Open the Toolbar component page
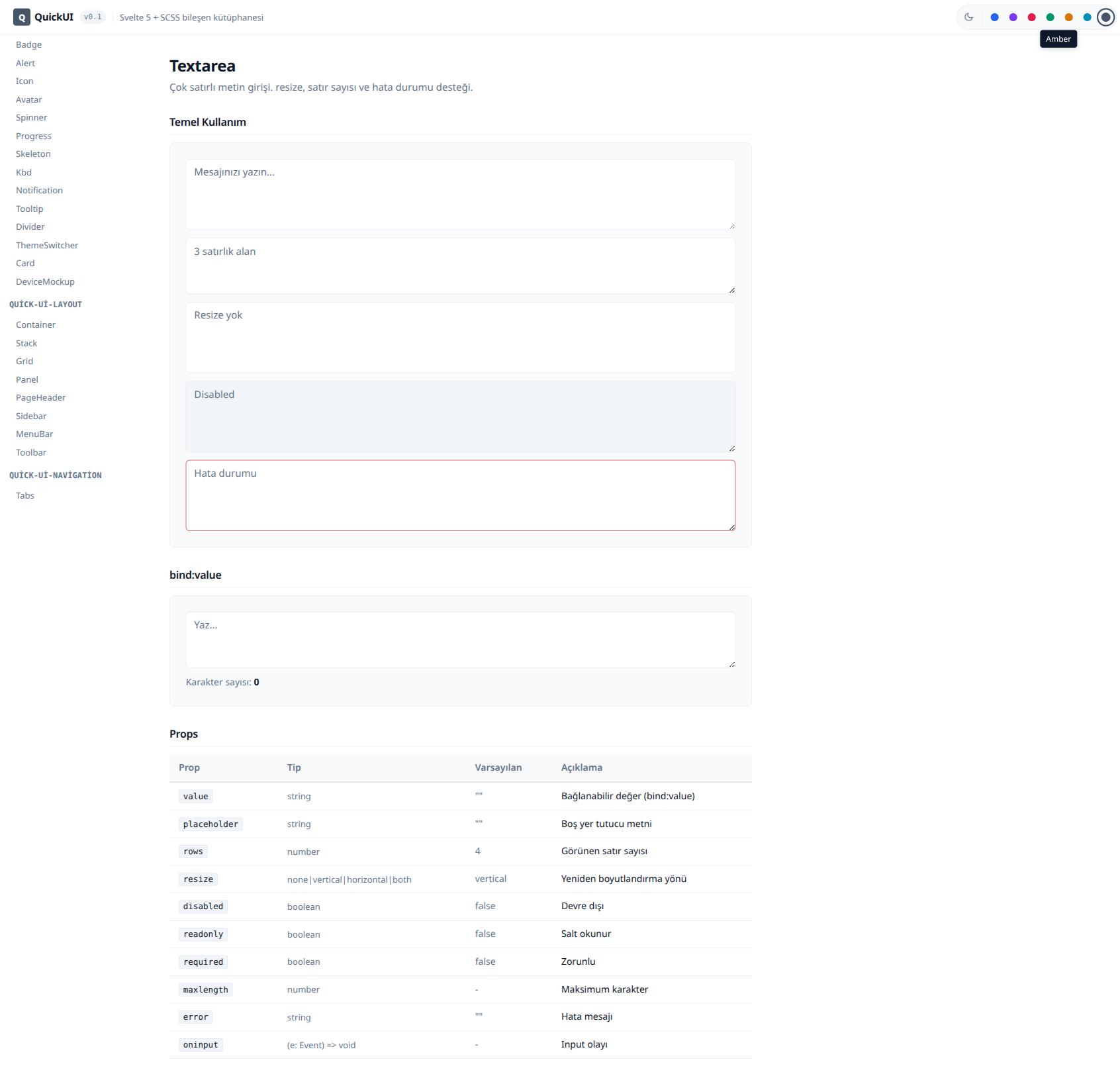The height and width of the screenshot is (1080, 1120). 31,453
